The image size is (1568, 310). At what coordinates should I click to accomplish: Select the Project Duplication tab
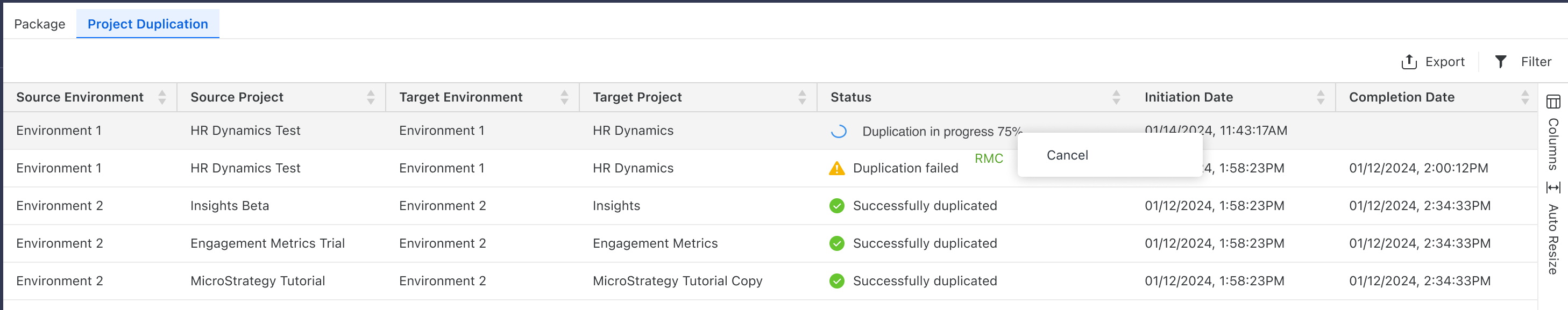click(148, 24)
